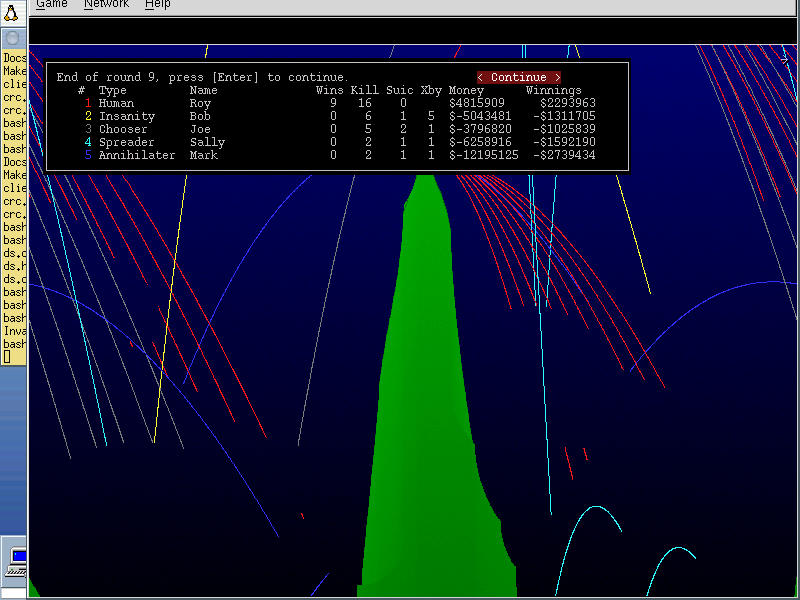The width and height of the screenshot is (800, 600).
Task: Click Bob's winnings "-$1311705"
Action: point(564,116)
